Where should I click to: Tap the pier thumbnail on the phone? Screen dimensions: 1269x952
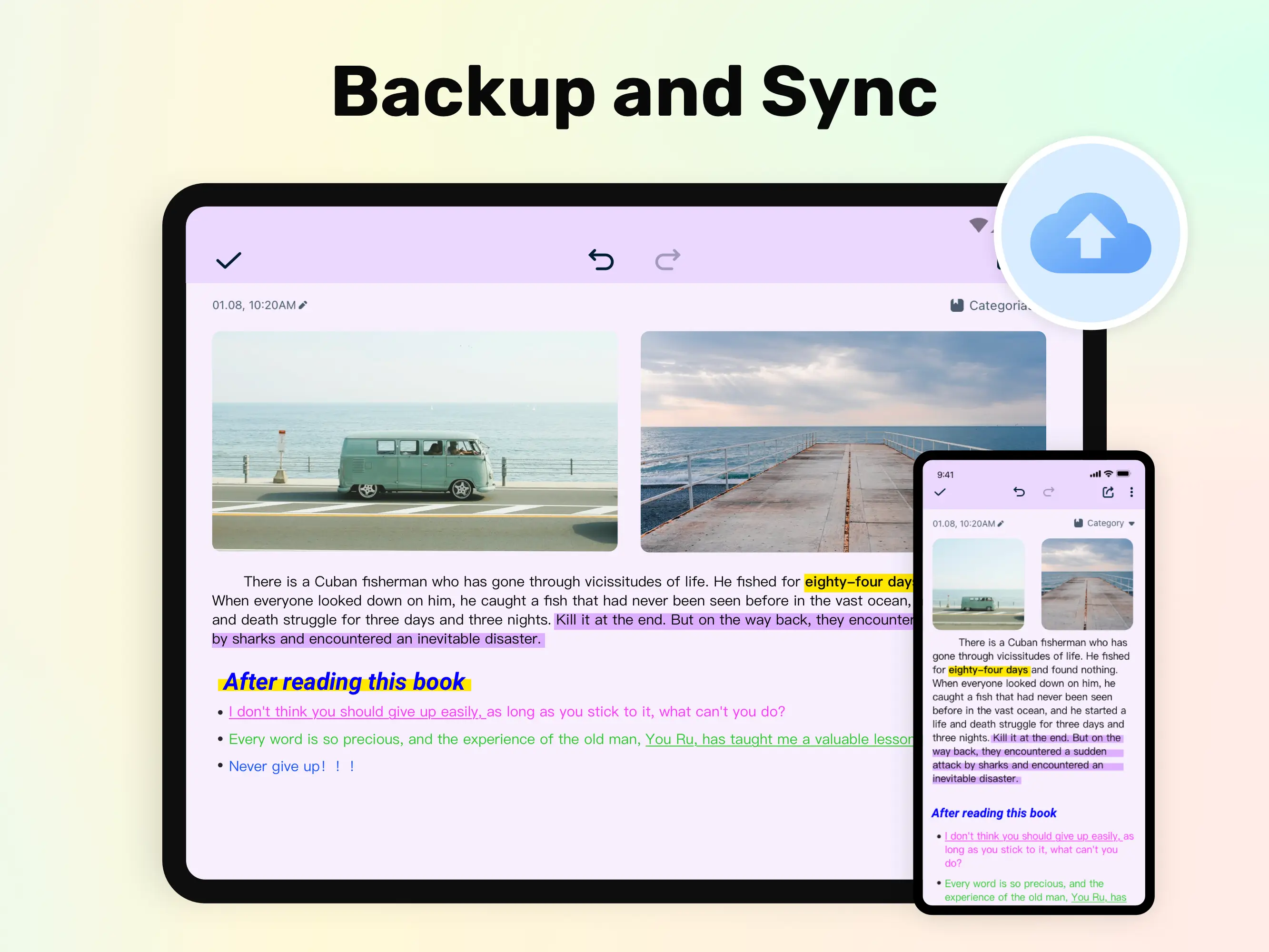(x=1087, y=584)
